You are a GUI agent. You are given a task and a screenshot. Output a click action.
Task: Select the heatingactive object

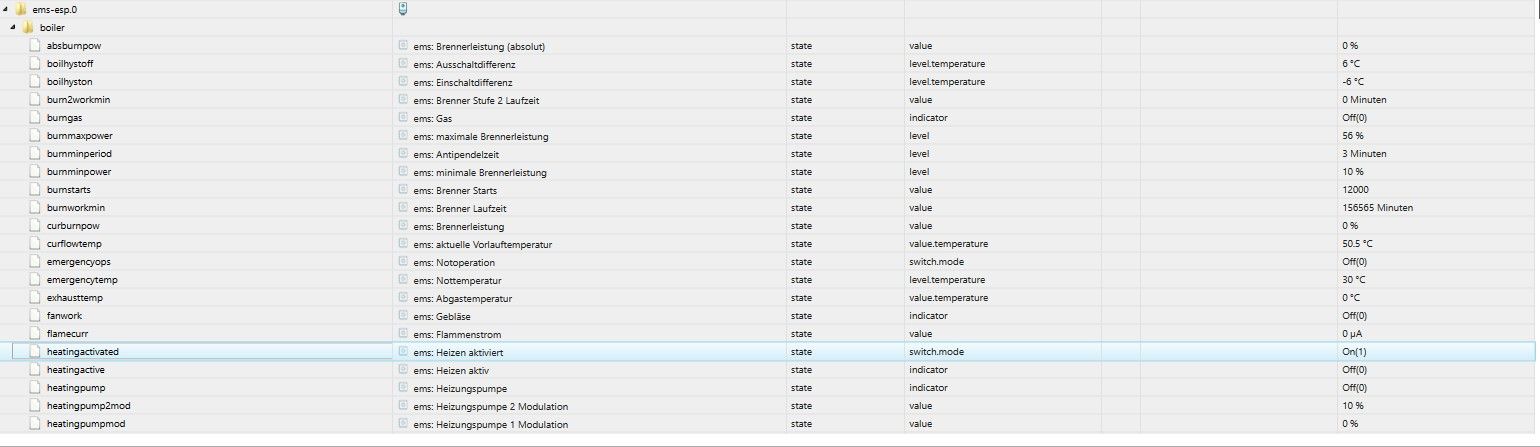point(76,370)
